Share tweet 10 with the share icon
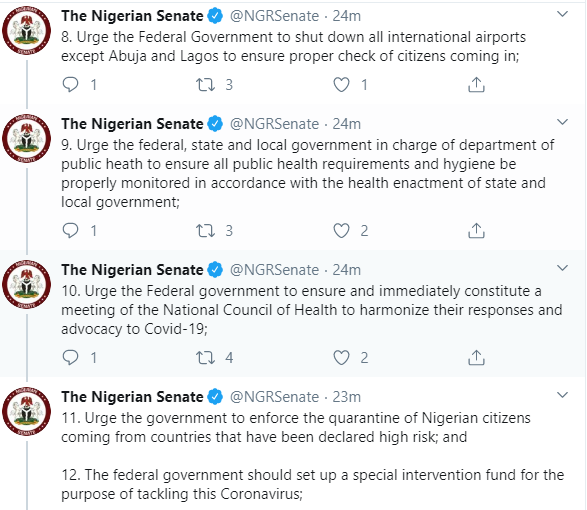The height and width of the screenshot is (510, 587). click(x=476, y=358)
